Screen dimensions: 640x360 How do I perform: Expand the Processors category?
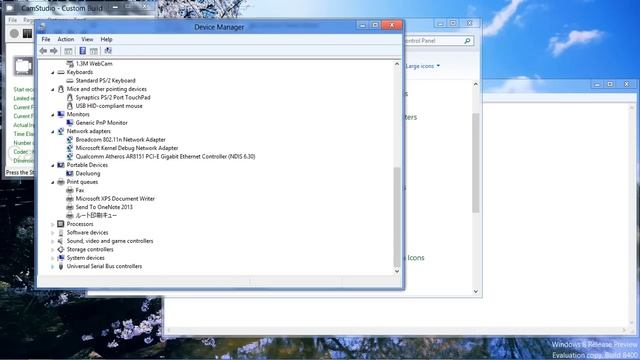pos(53,224)
